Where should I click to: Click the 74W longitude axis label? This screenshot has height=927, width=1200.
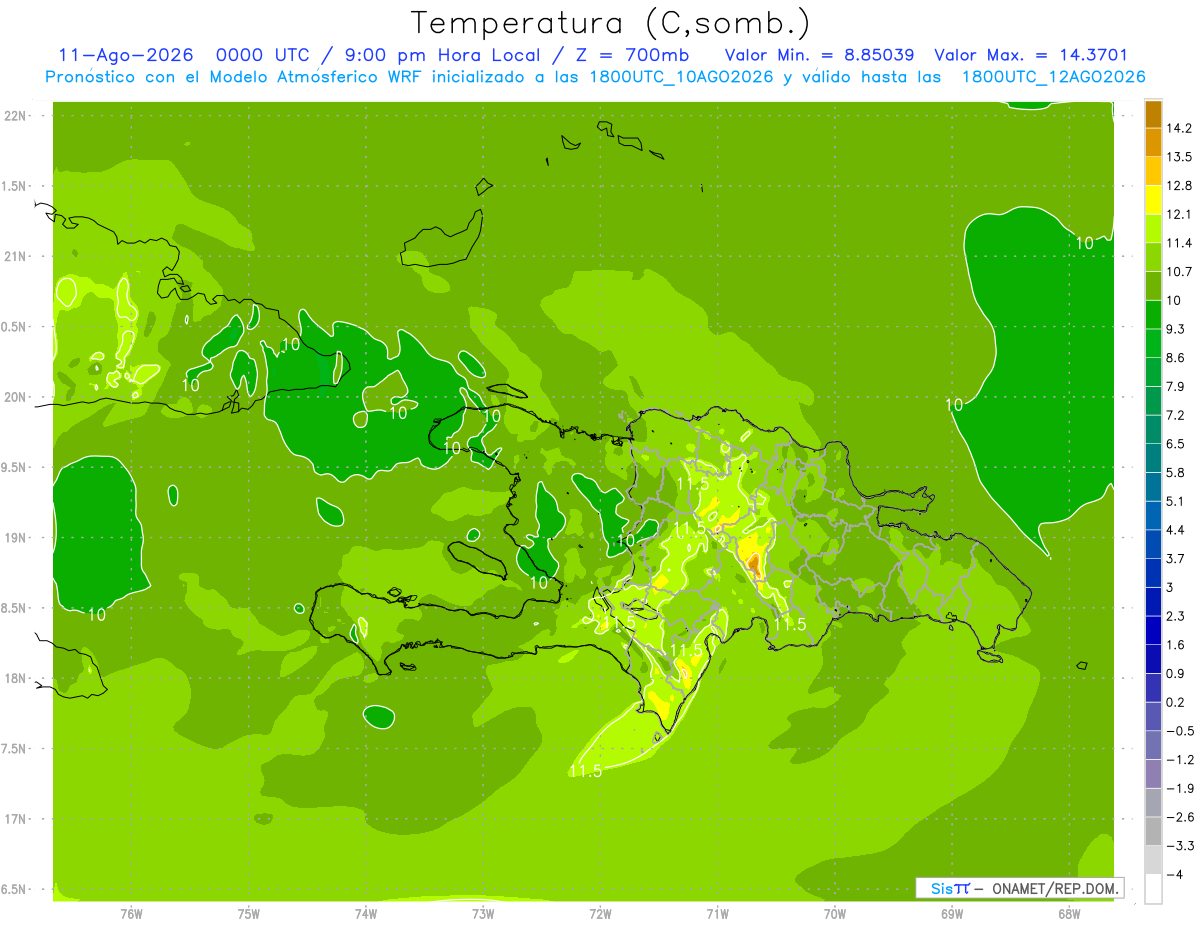[x=366, y=913]
